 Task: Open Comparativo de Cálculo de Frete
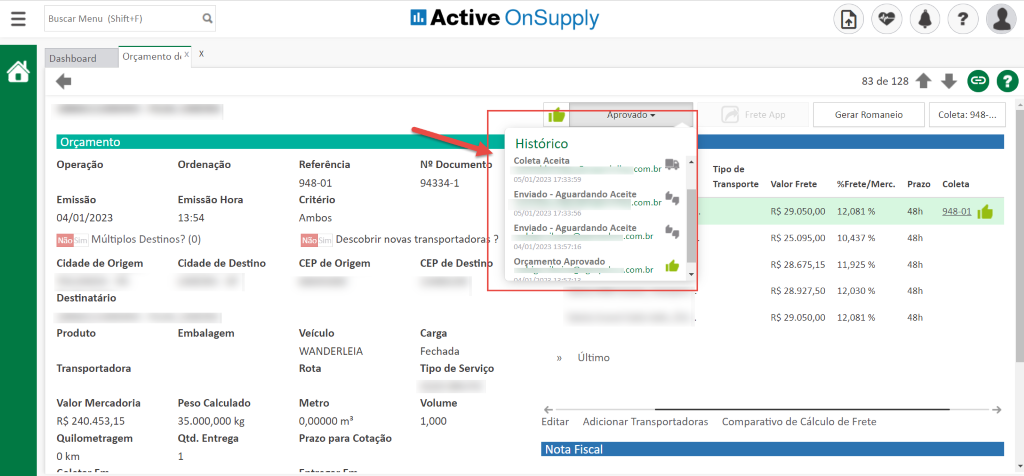coord(799,422)
